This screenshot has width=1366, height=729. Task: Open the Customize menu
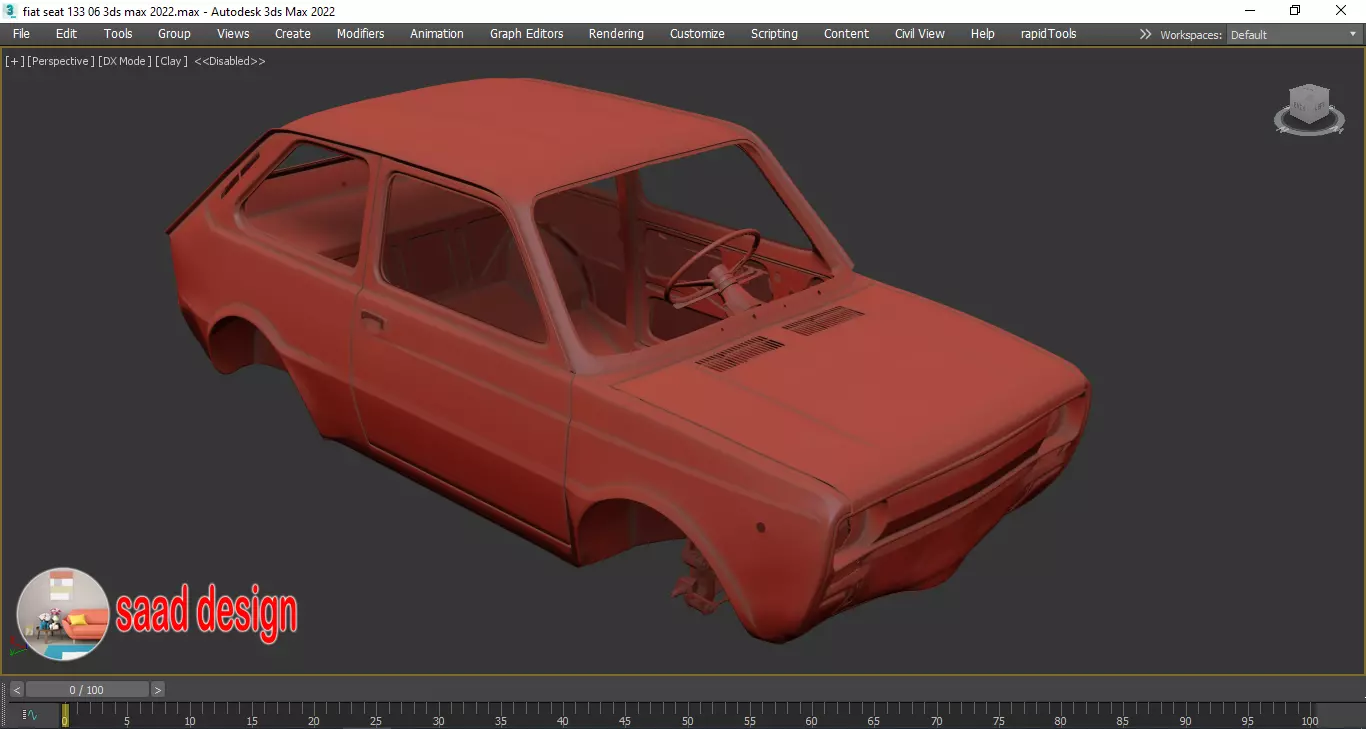coord(697,34)
